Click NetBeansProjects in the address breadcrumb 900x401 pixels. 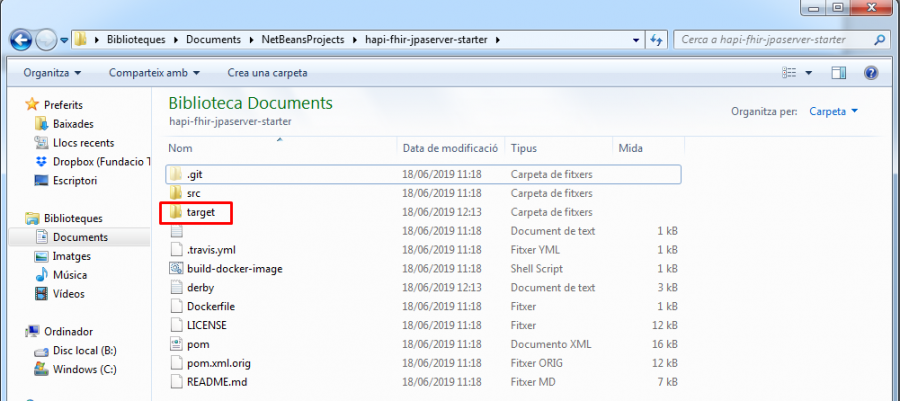coord(296,40)
